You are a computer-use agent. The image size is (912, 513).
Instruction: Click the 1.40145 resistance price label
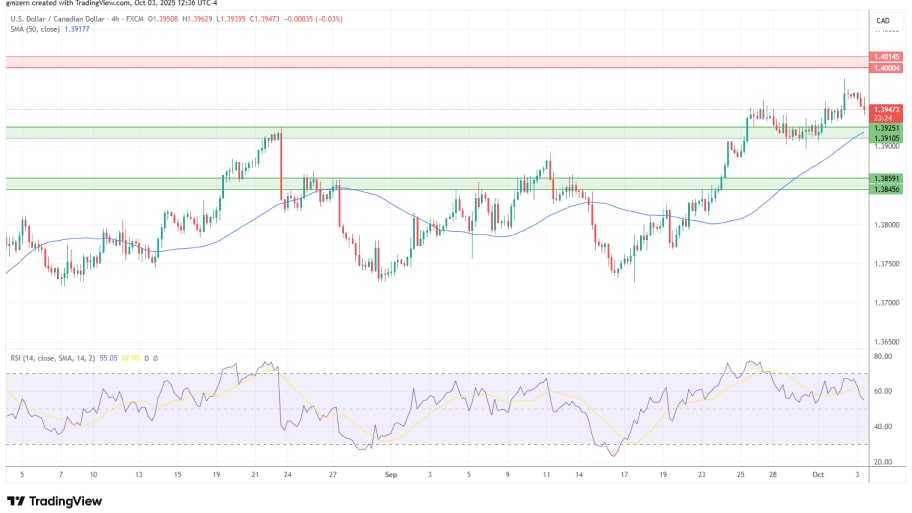coord(886,57)
